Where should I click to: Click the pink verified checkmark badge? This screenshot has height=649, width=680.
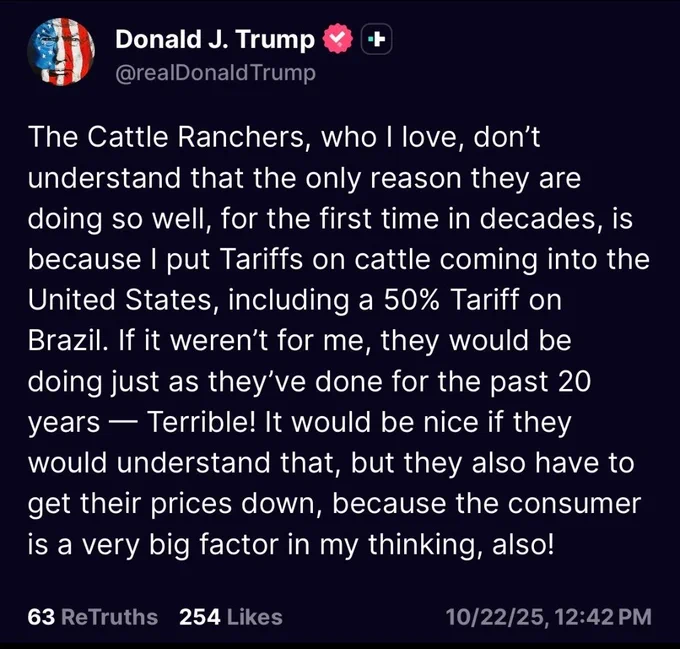point(338,39)
